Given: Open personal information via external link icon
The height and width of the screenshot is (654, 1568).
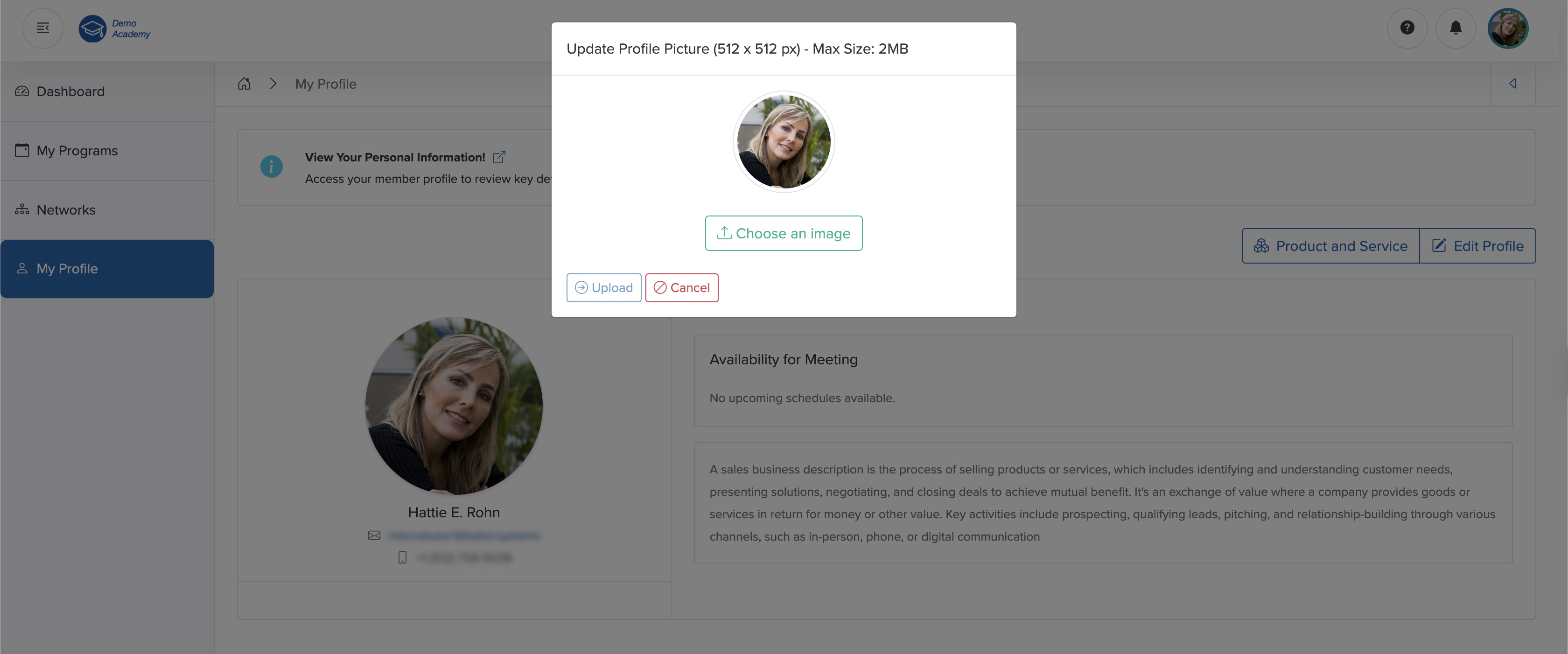Looking at the screenshot, I should 499,157.
